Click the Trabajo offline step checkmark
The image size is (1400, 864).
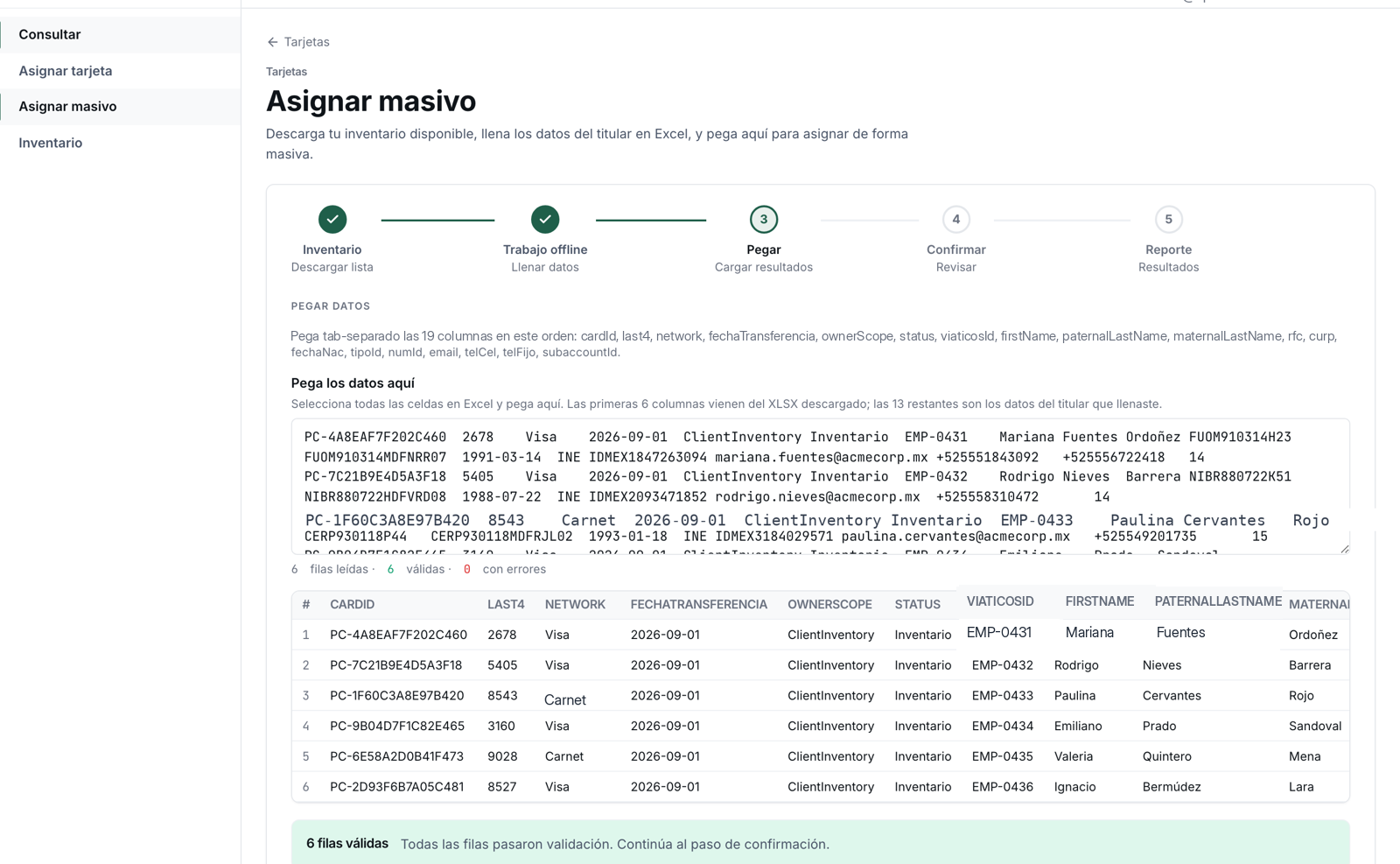[545, 219]
